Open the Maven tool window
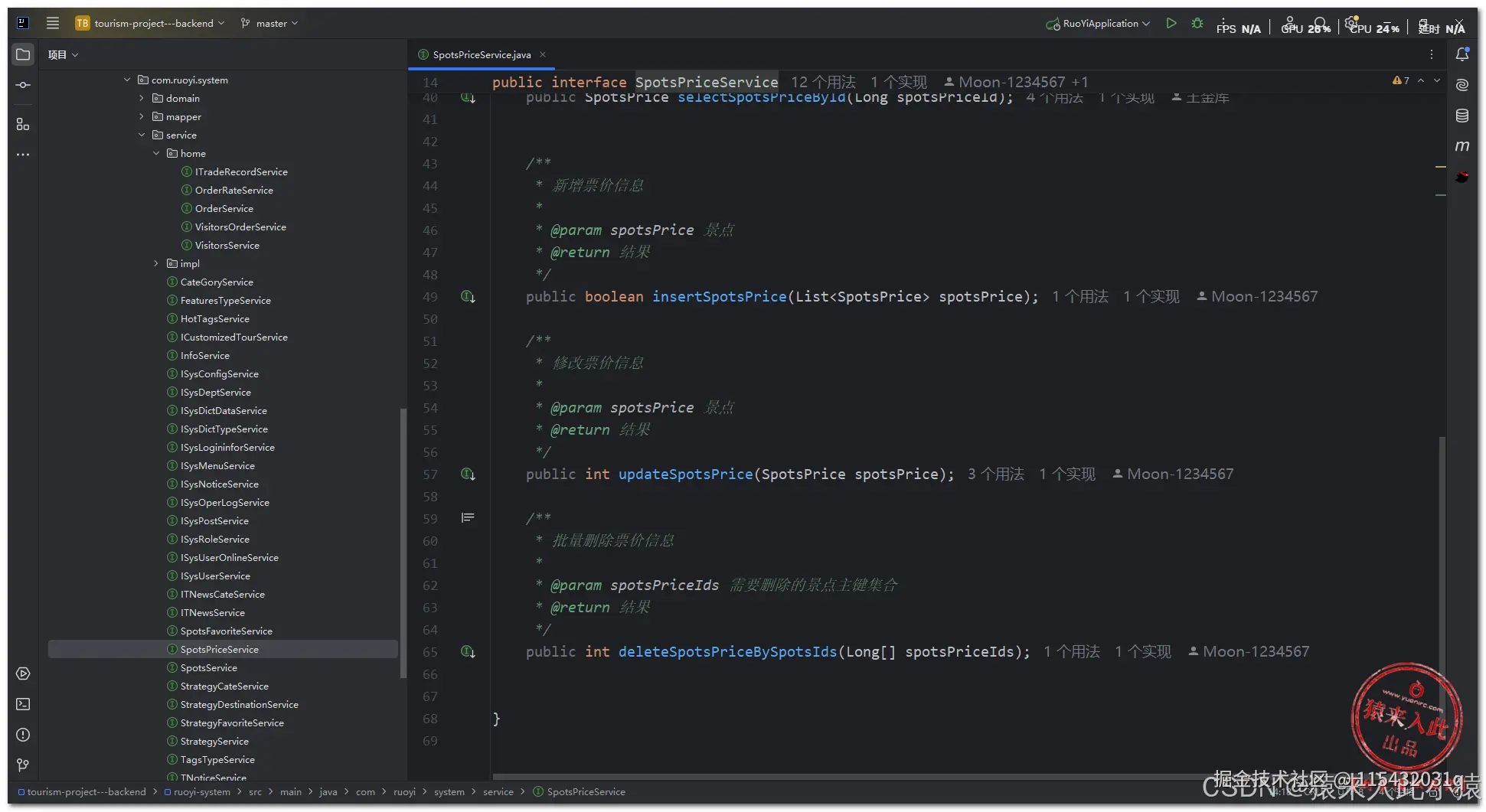This screenshot has height=812, width=1486. (x=1462, y=145)
